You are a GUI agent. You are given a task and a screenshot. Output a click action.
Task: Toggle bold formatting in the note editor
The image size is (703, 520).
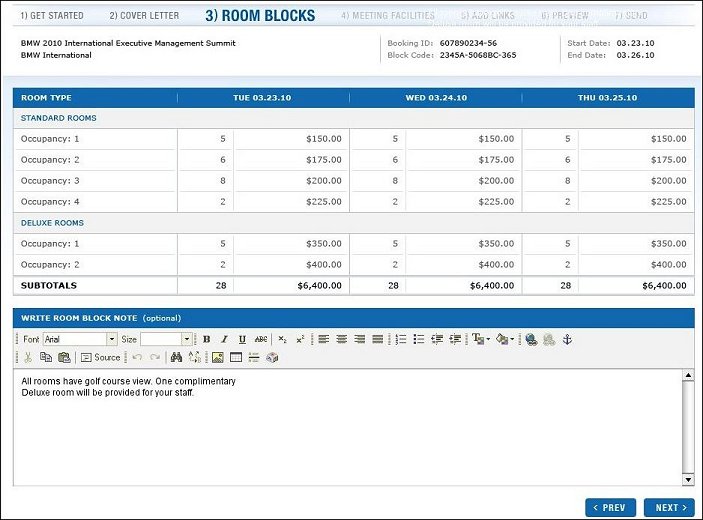[x=206, y=340]
